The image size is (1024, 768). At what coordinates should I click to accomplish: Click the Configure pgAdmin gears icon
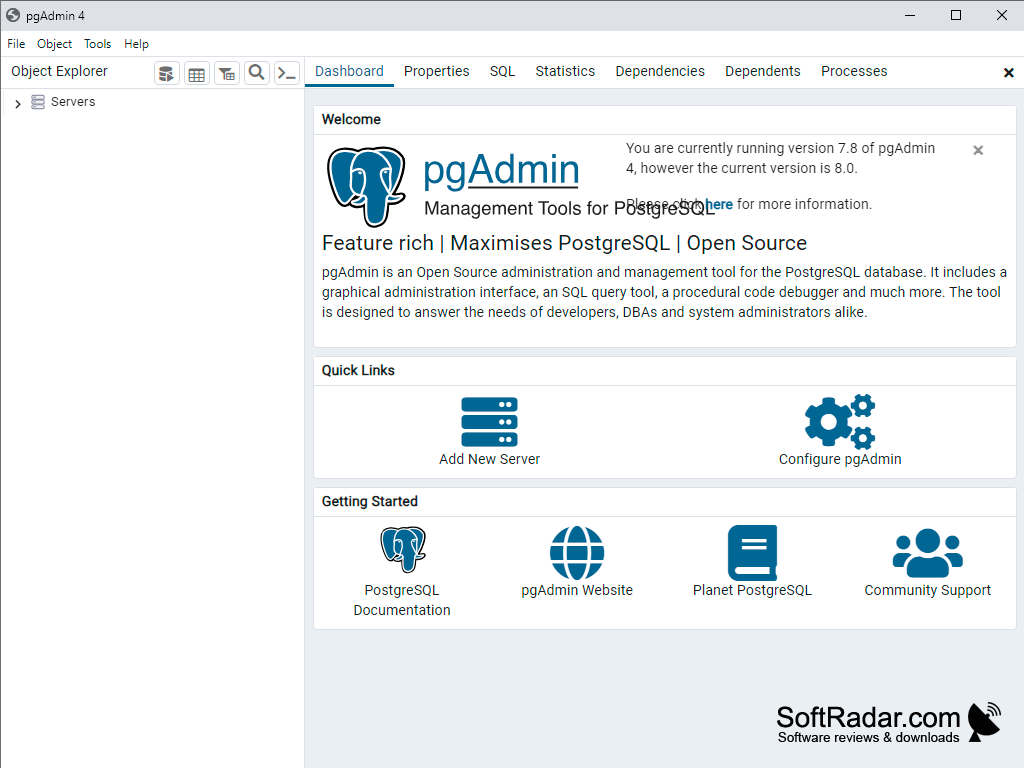pyautogui.click(x=840, y=422)
